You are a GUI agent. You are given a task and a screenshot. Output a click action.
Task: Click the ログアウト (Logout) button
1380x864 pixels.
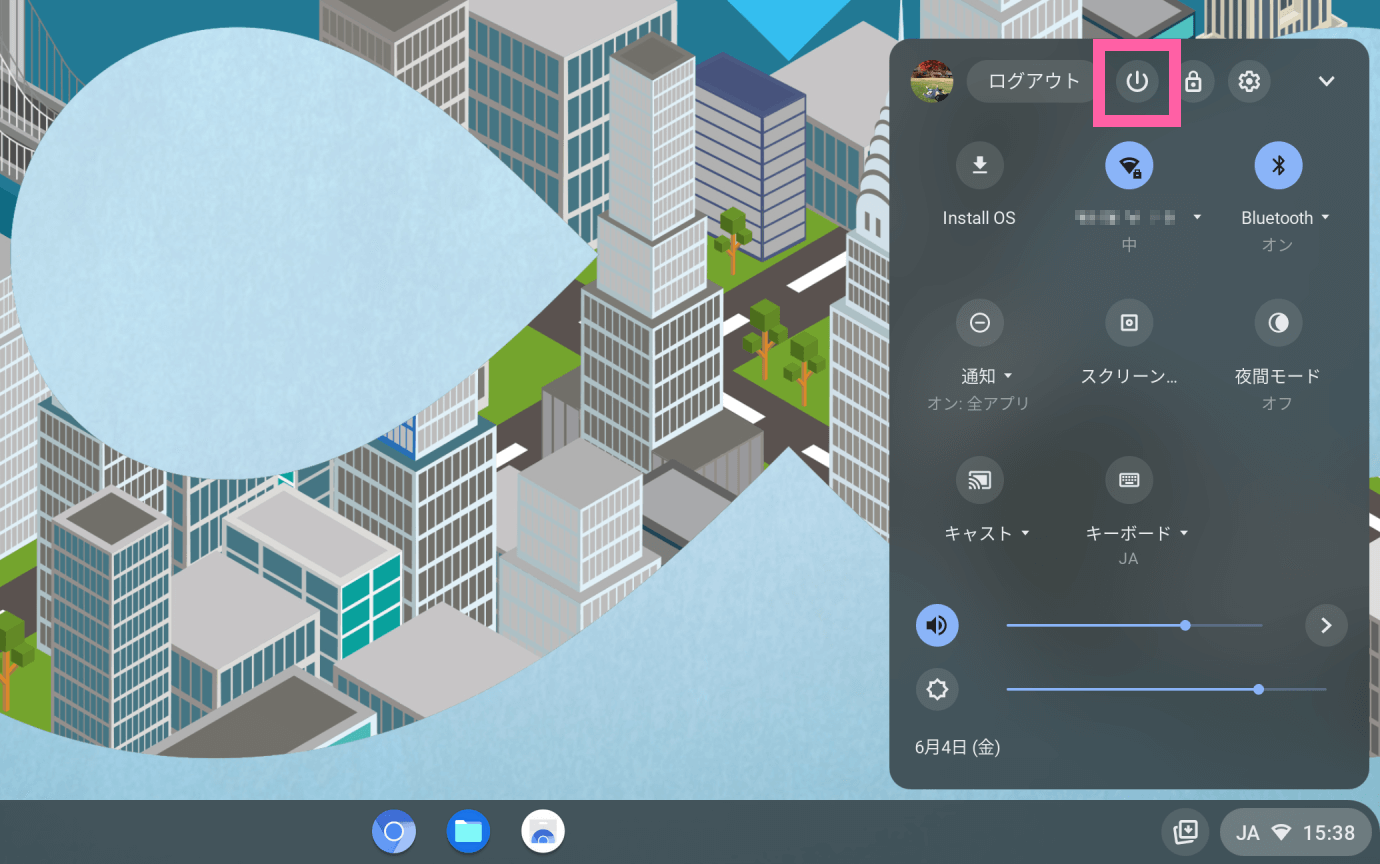(x=1030, y=81)
